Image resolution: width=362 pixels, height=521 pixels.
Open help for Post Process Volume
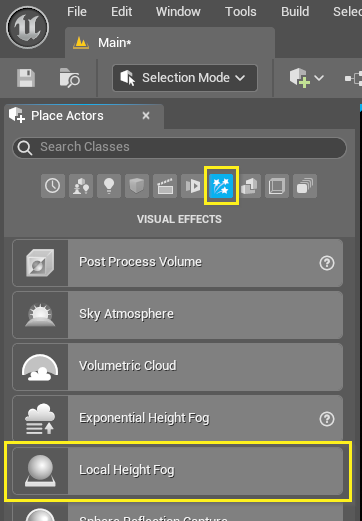(x=327, y=263)
